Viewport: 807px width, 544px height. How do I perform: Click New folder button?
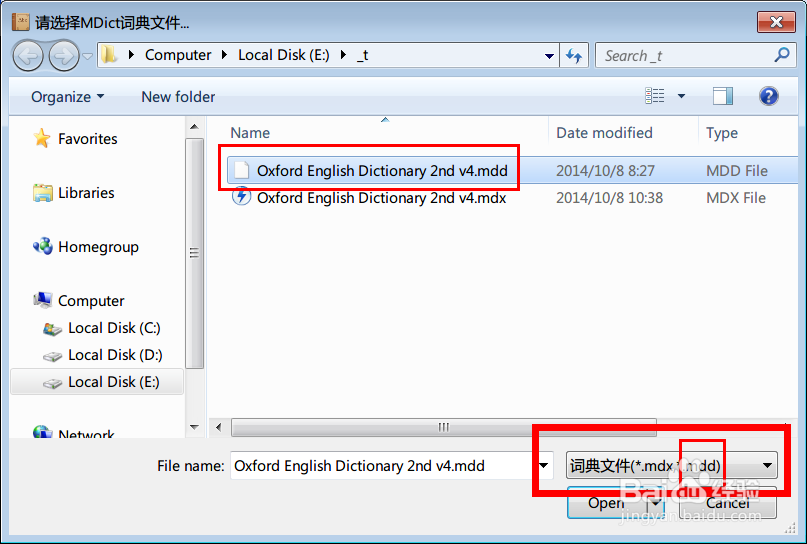(x=178, y=97)
